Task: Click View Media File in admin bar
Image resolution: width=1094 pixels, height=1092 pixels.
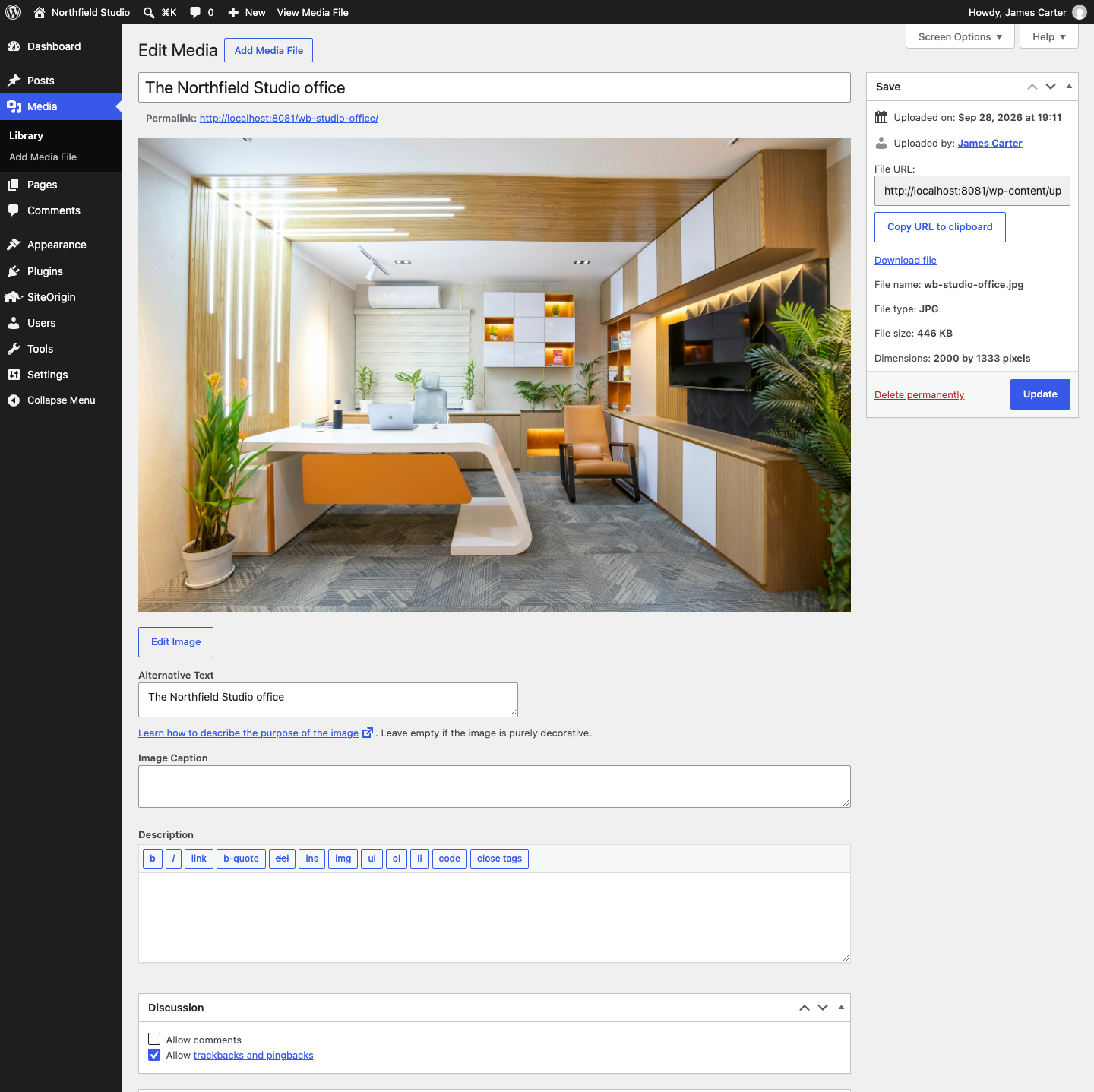Action: point(313,12)
